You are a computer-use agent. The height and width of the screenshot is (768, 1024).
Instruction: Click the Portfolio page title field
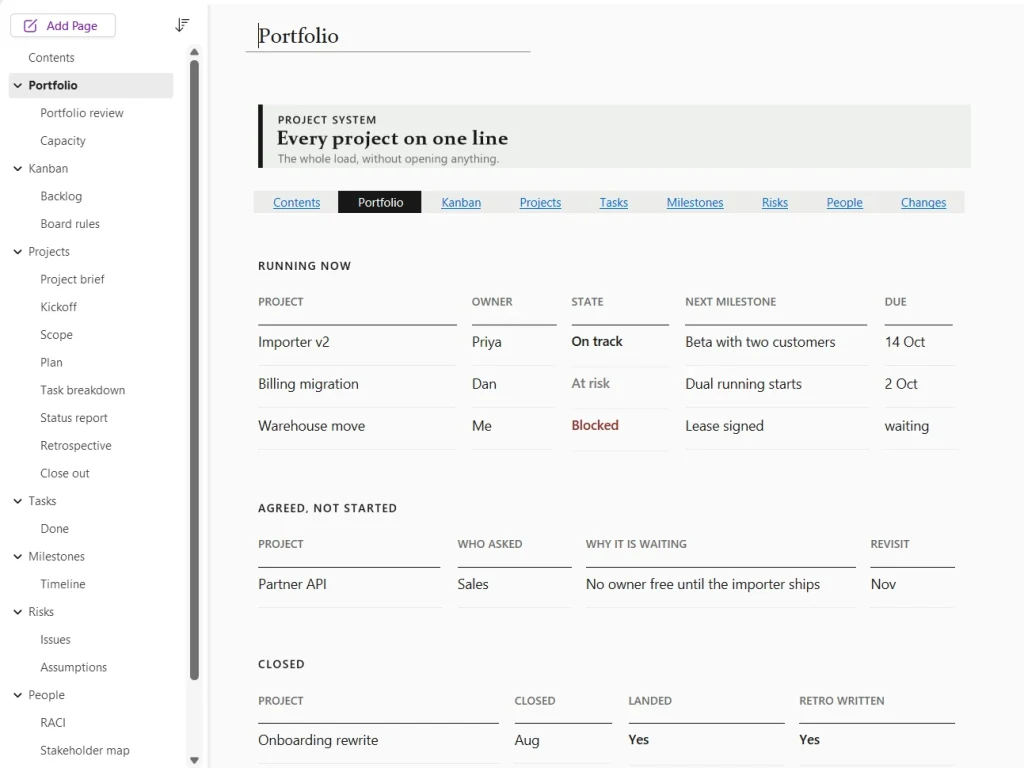point(388,35)
